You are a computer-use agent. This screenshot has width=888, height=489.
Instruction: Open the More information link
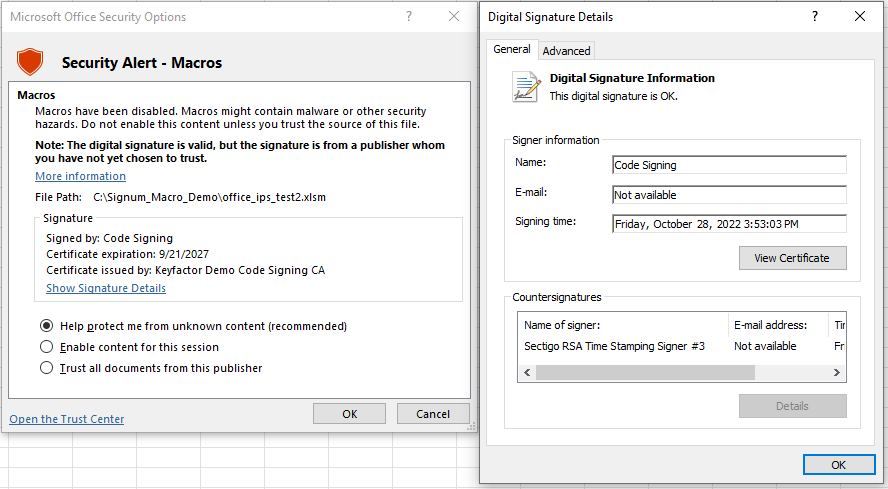click(80, 176)
